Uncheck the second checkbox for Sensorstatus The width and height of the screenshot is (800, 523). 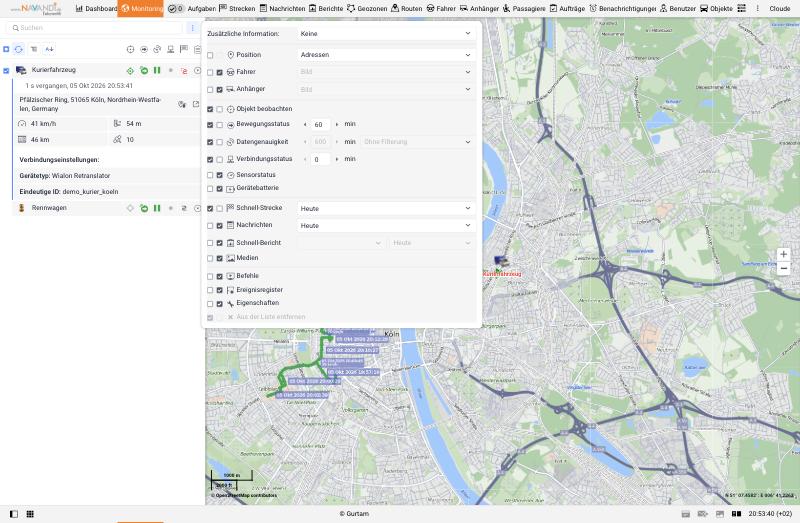tap(219, 175)
